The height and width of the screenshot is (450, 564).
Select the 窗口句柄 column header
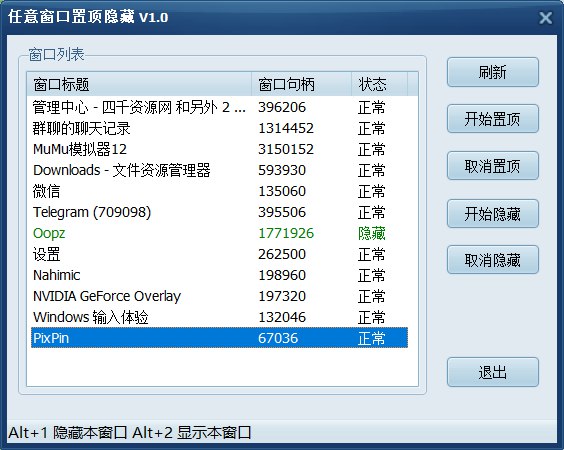tap(301, 84)
